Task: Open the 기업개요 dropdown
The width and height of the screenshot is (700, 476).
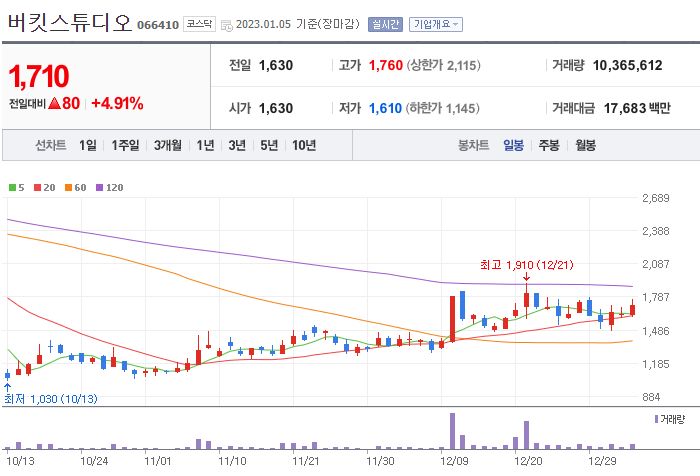Action: [436, 25]
